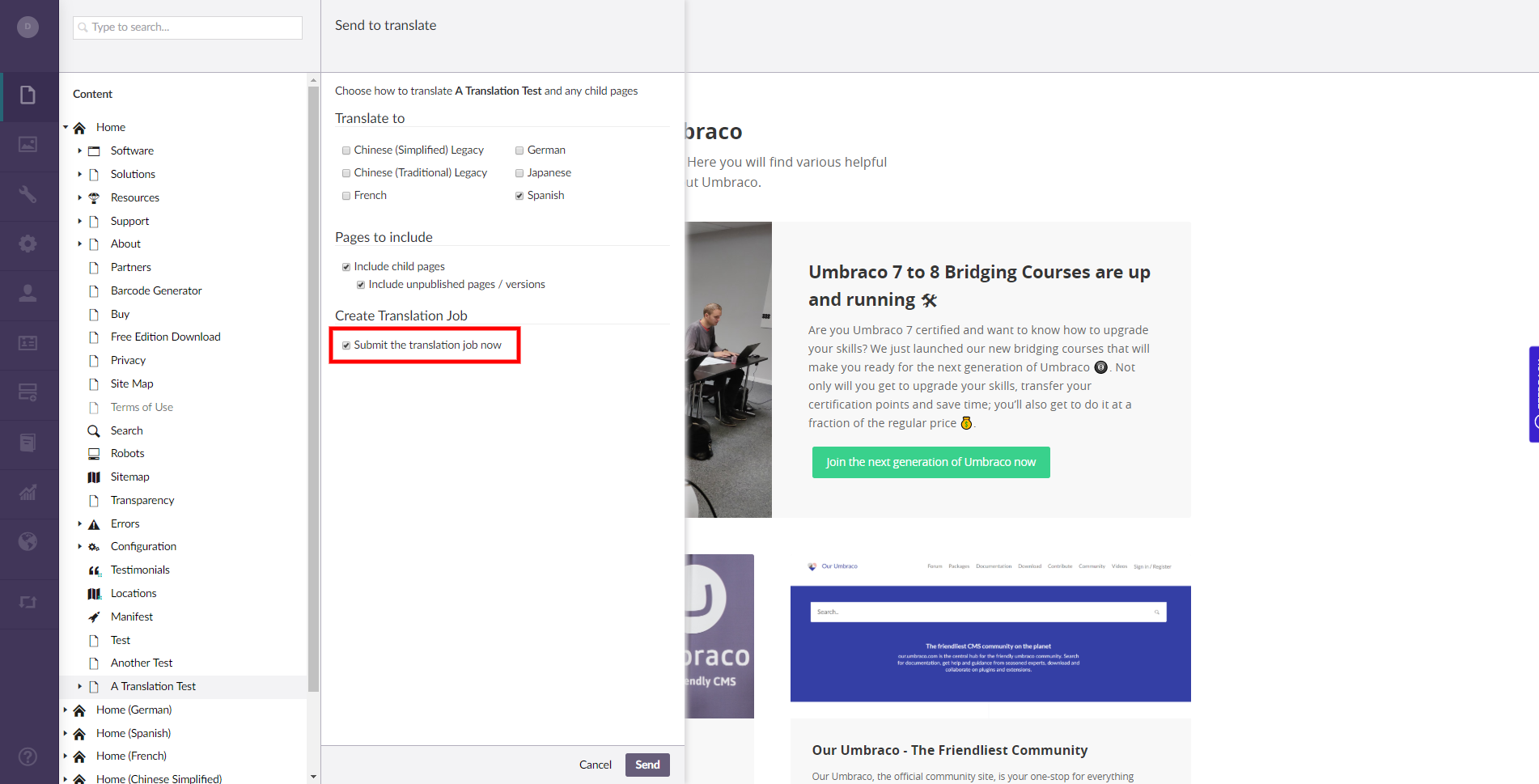Click the Errors node warning icon
The height and width of the screenshot is (784, 1539).
click(94, 524)
